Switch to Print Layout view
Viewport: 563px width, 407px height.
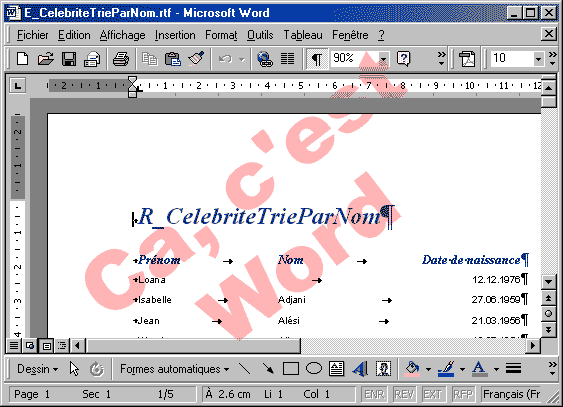pyautogui.click(x=46, y=346)
